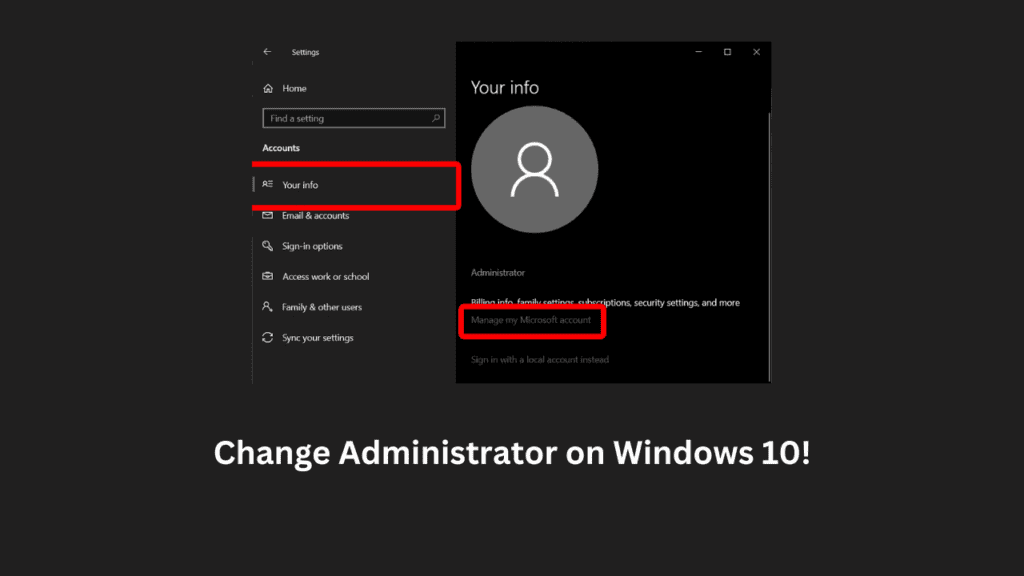1024x576 pixels.
Task: Minimize the Settings window
Action: tap(699, 52)
